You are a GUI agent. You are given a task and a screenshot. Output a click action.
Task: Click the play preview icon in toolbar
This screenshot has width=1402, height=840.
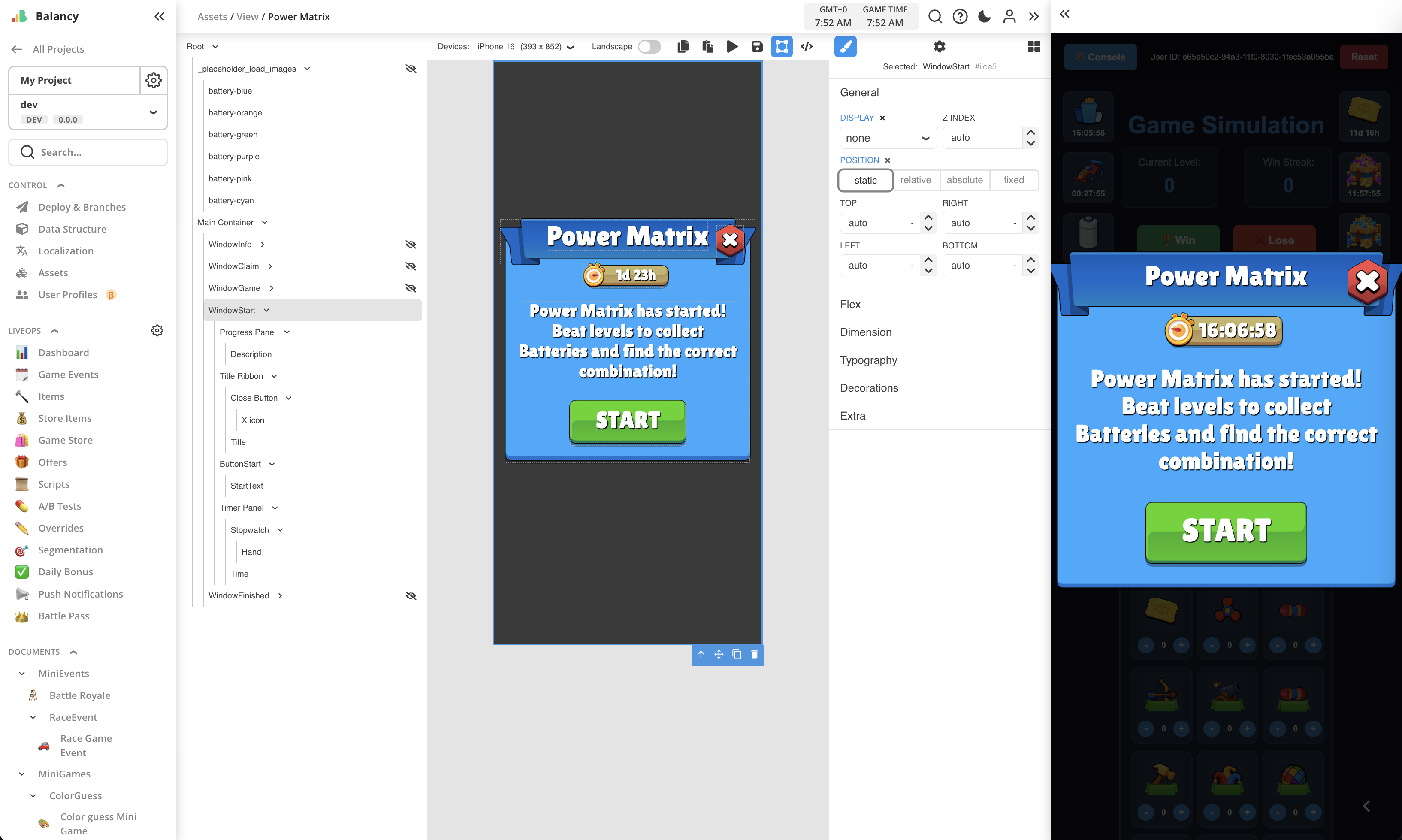point(732,46)
